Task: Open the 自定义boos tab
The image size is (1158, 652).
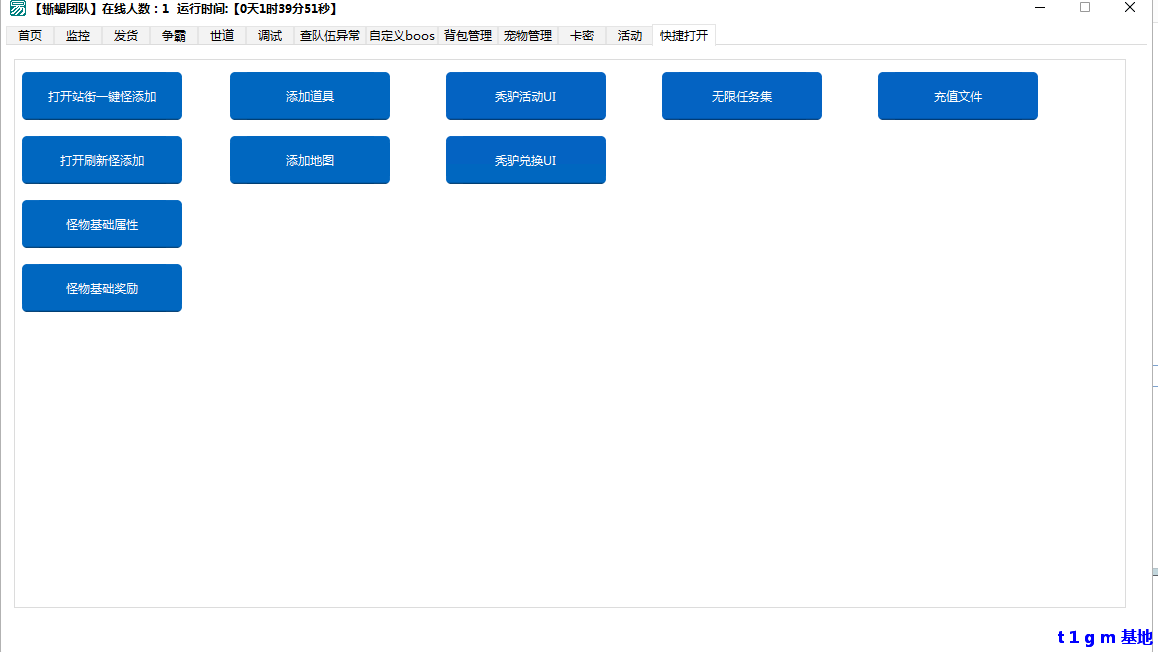Action: coord(402,36)
